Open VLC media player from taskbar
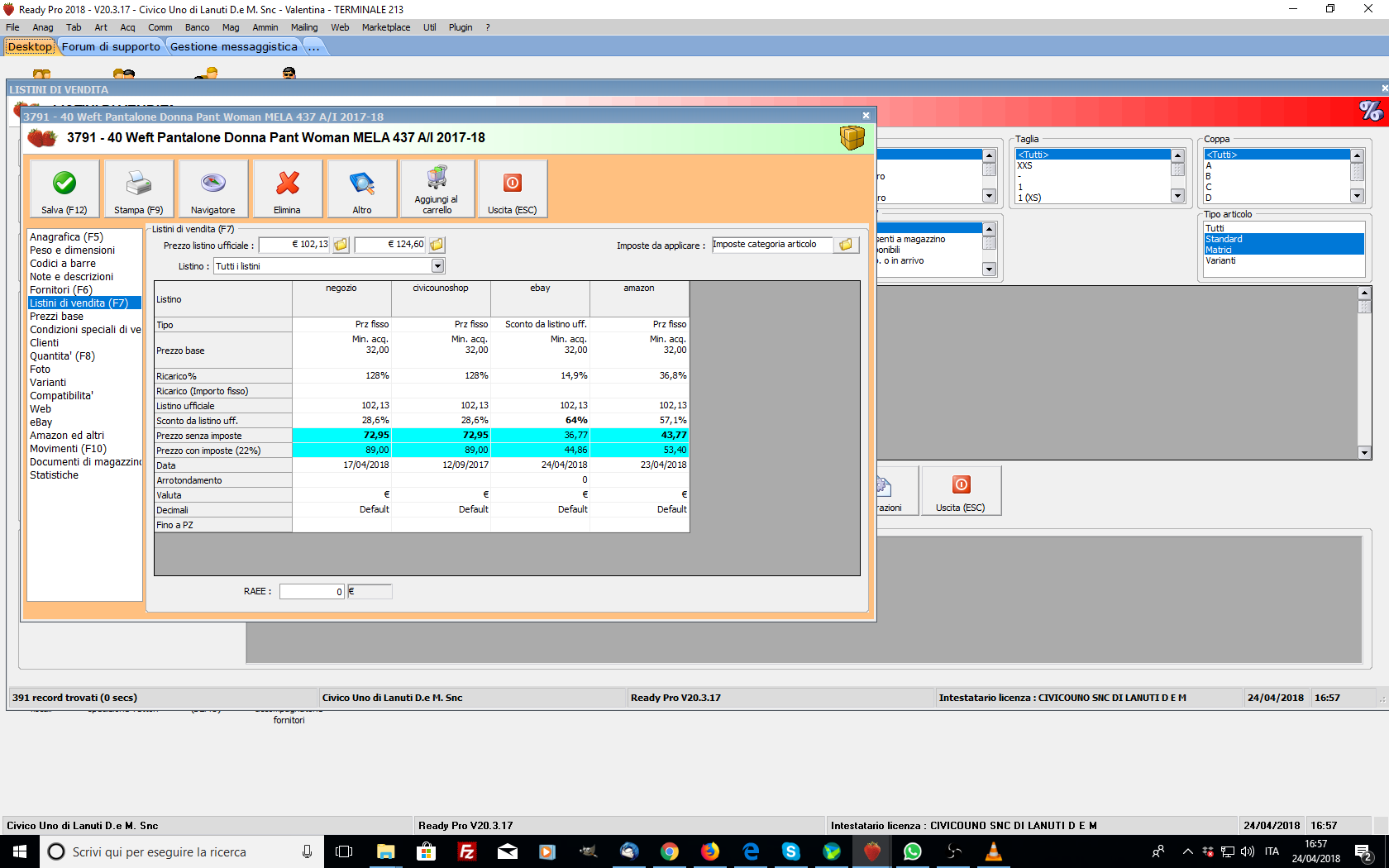 click(x=993, y=851)
